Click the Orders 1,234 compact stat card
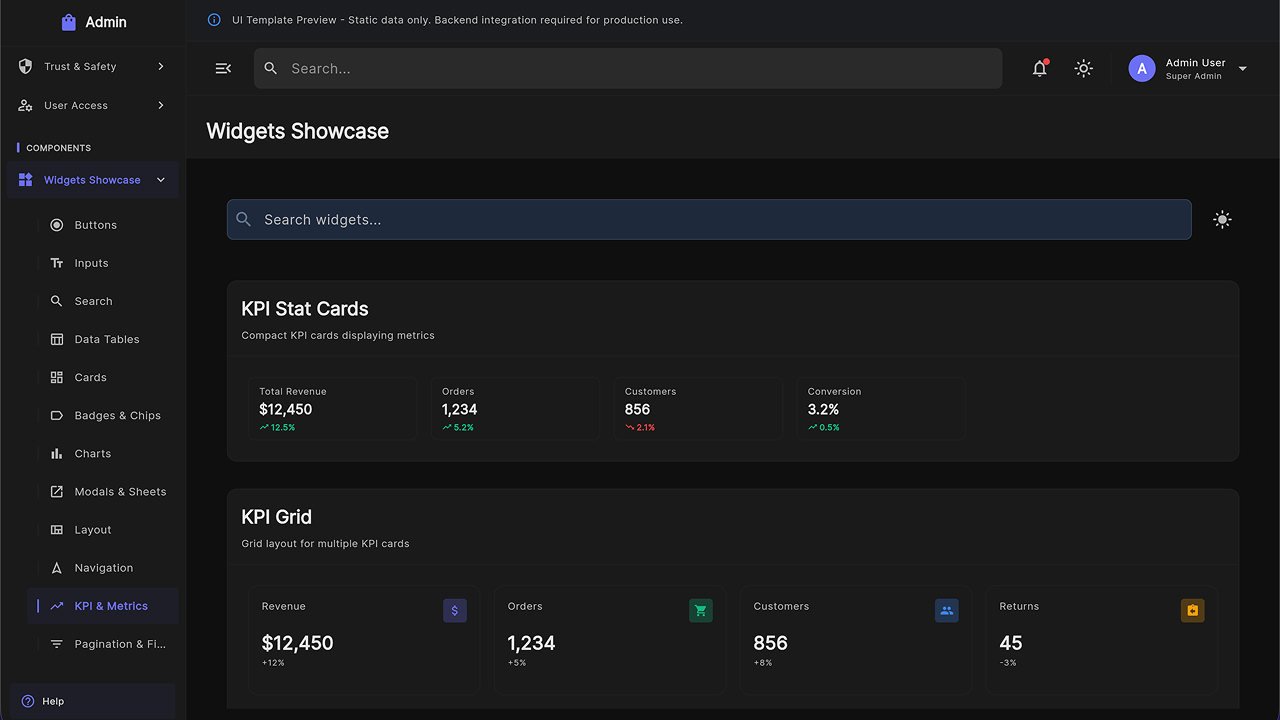This screenshot has height=720, width=1280. (516, 408)
